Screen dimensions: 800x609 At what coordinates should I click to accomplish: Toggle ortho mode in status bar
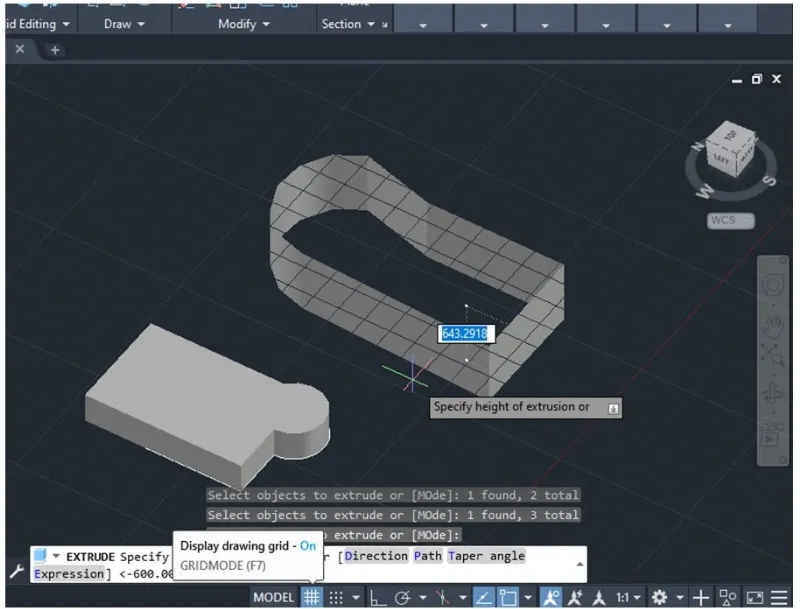click(378, 597)
